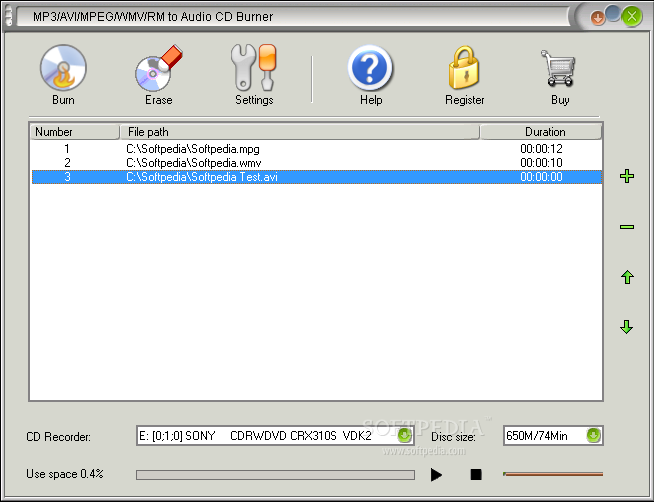Viewport: 654px width, 502px height.
Task: Open Help with the question mark icon
Action: click(x=370, y=68)
